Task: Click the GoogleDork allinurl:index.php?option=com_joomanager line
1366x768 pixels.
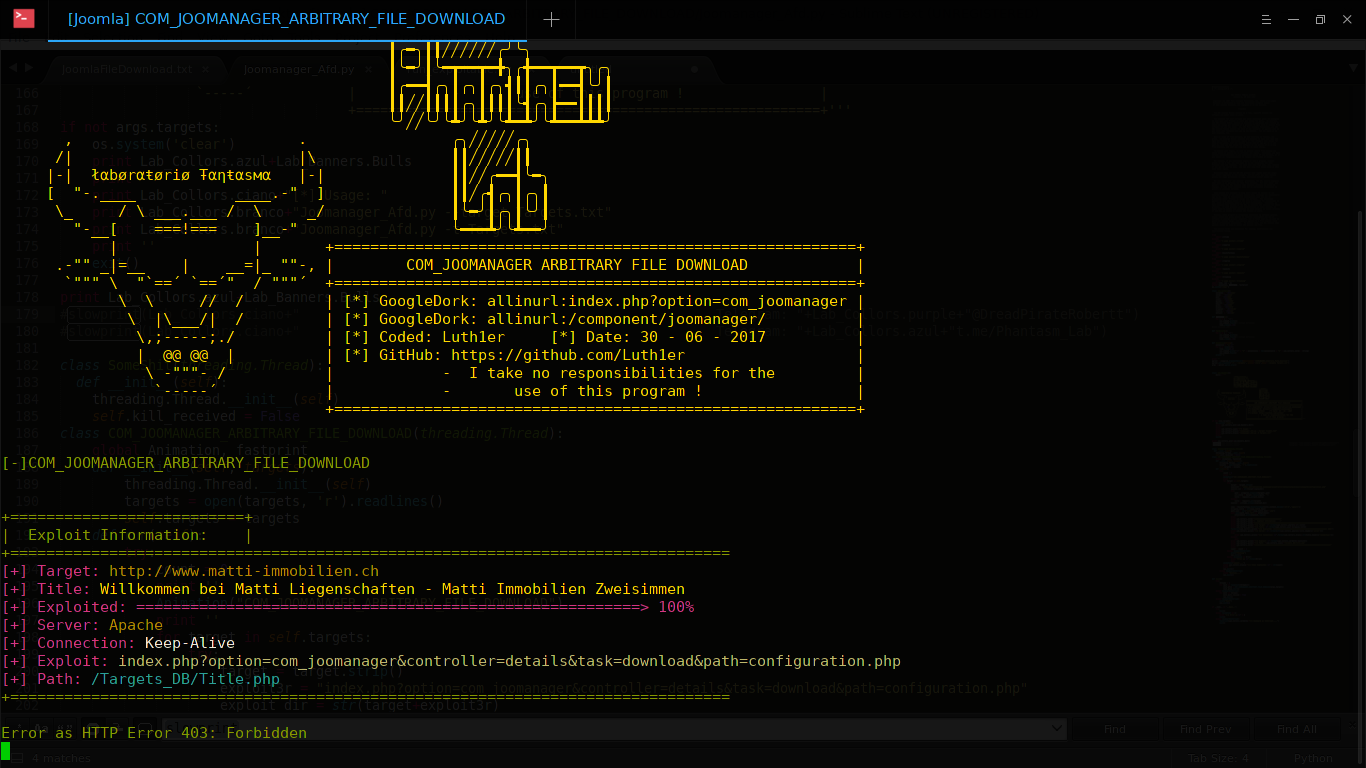Action: coord(595,301)
